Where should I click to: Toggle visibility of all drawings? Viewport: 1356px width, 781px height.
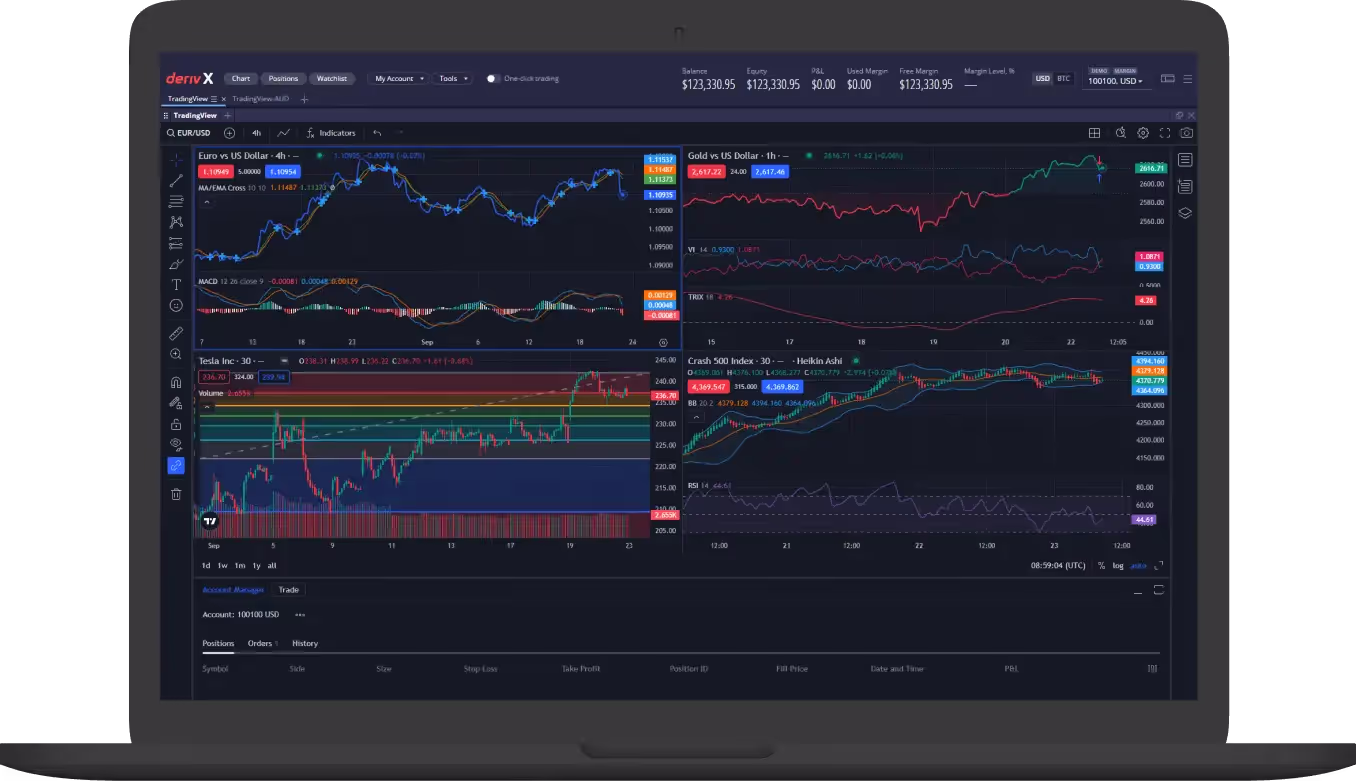coord(175,444)
